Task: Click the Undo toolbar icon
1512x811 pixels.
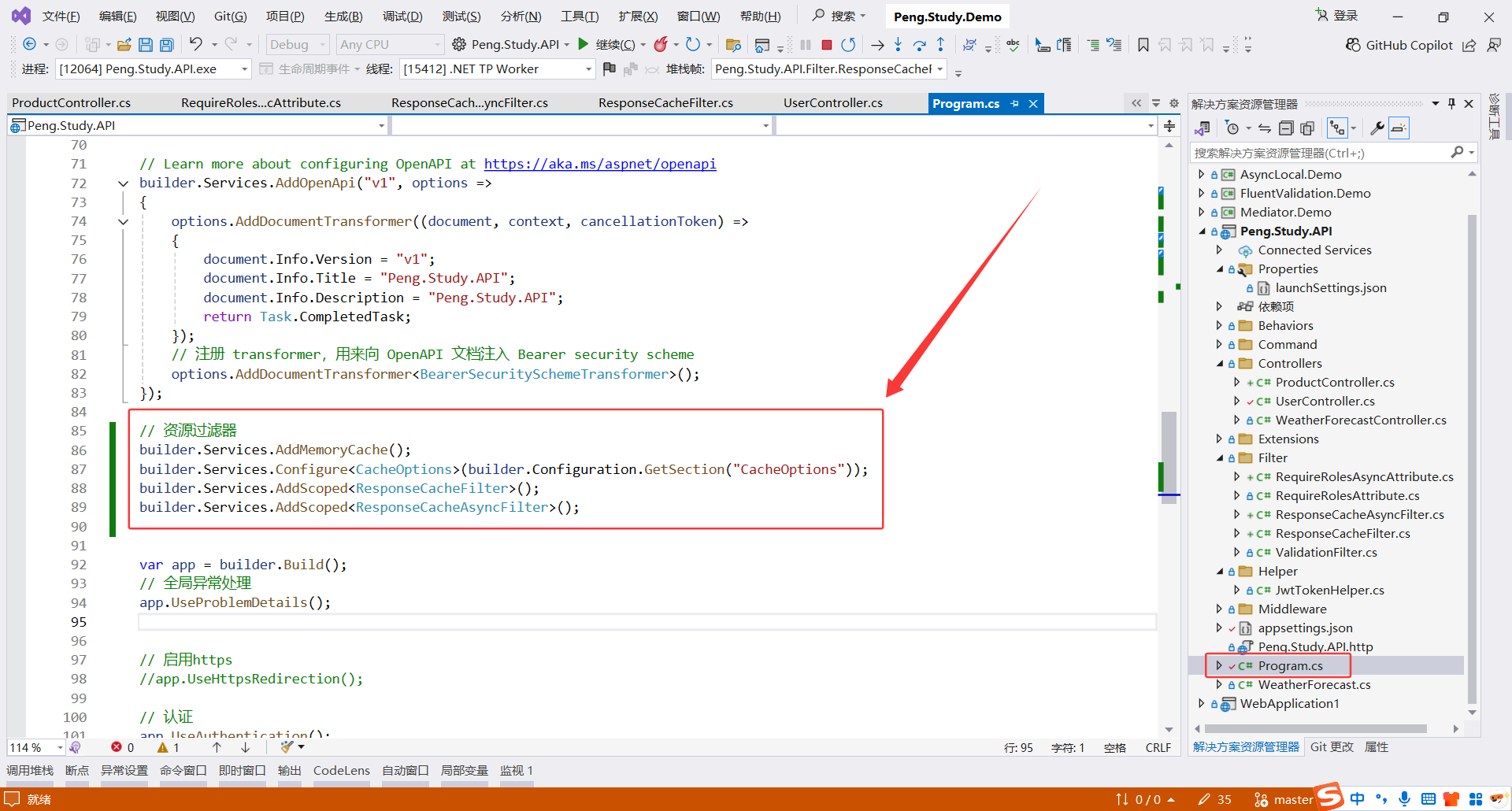Action: [x=196, y=44]
